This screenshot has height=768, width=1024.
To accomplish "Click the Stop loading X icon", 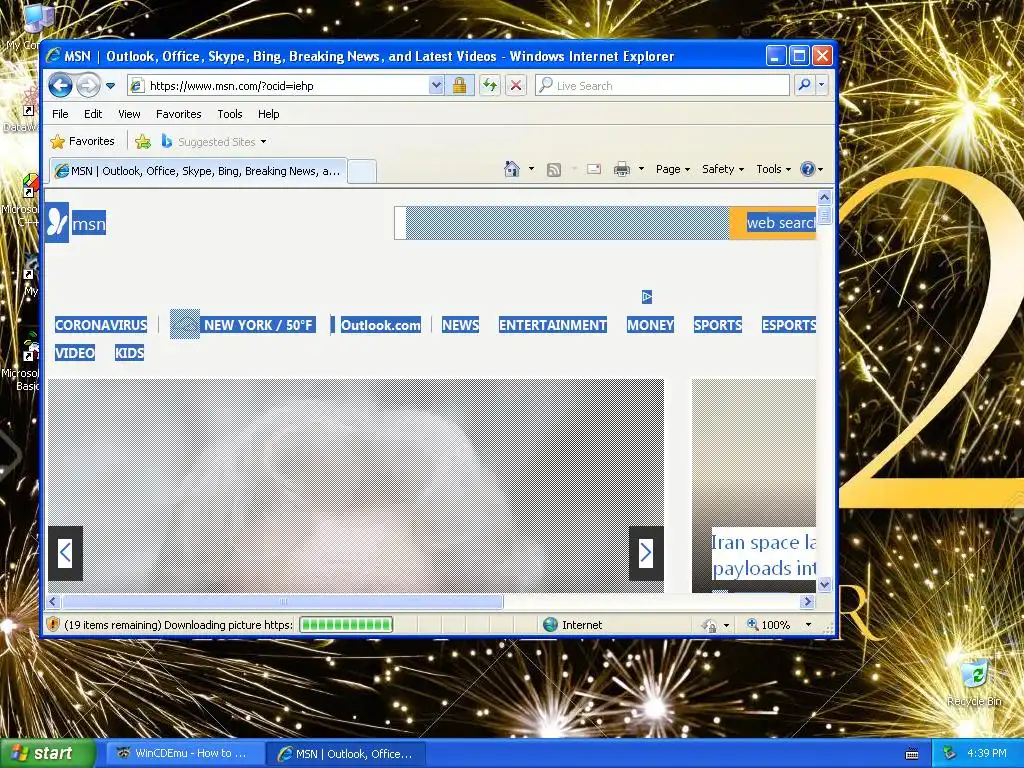I will click(x=516, y=86).
